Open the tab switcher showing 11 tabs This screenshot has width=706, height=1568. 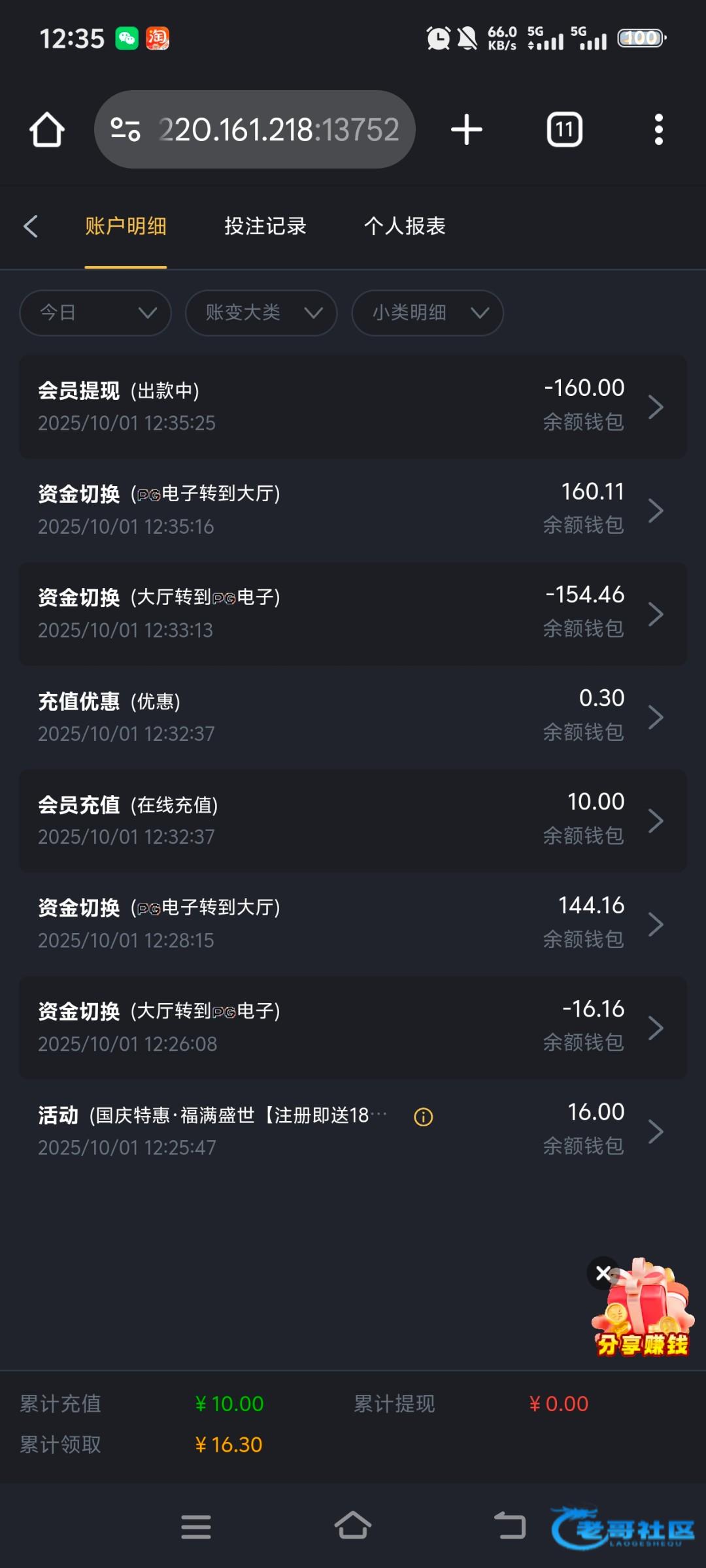[x=564, y=129]
